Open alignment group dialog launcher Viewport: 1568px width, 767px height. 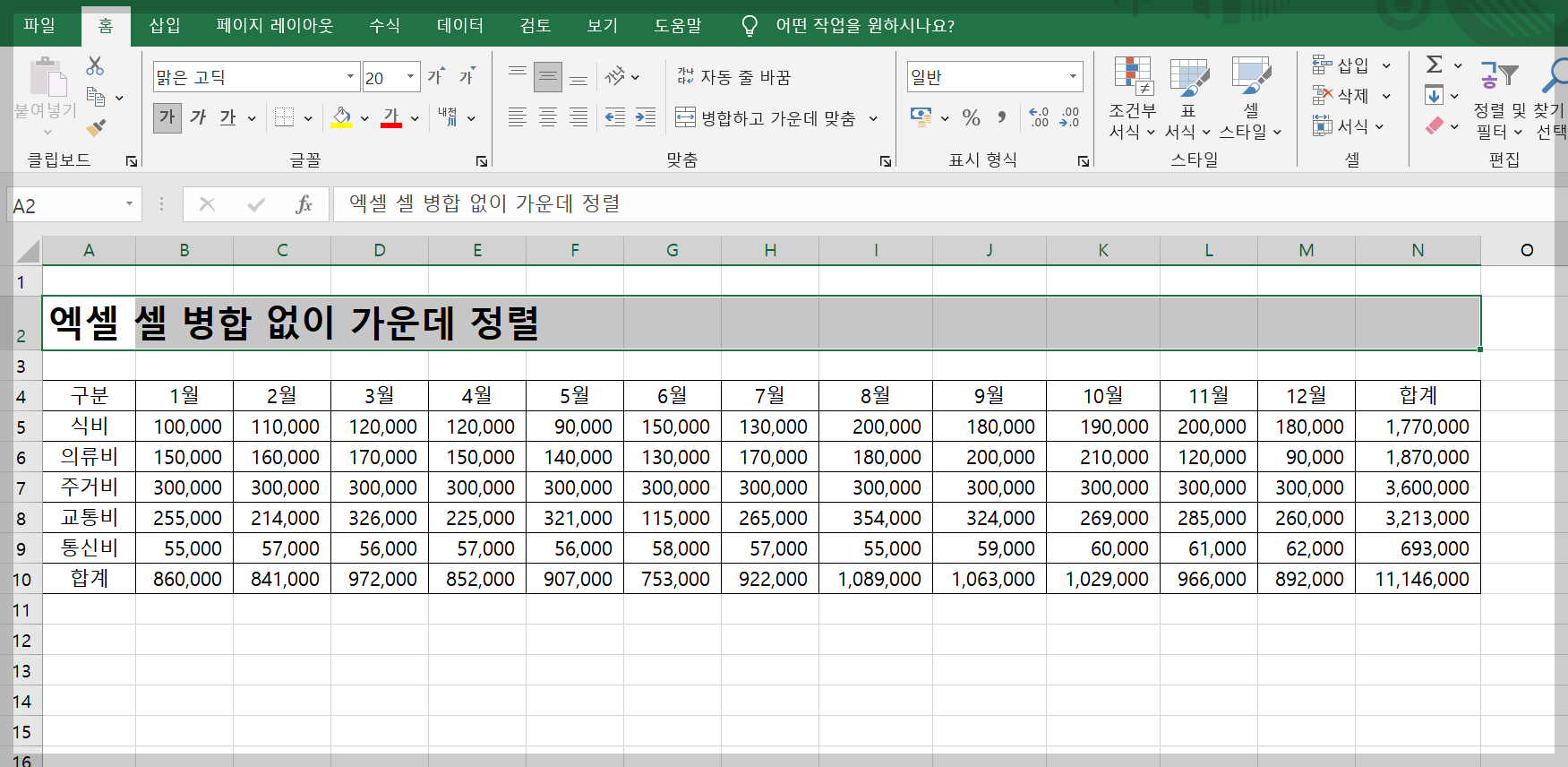(886, 161)
